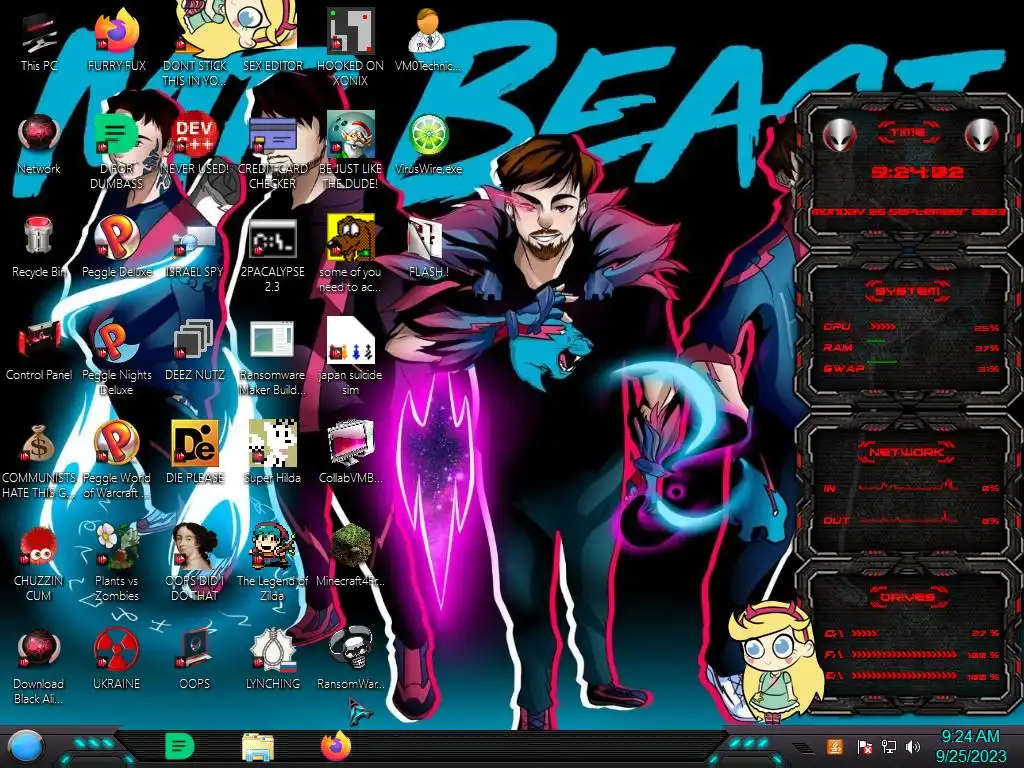Open the taskbar clock showing 9:24 AM

pyautogui.click(x=970, y=746)
